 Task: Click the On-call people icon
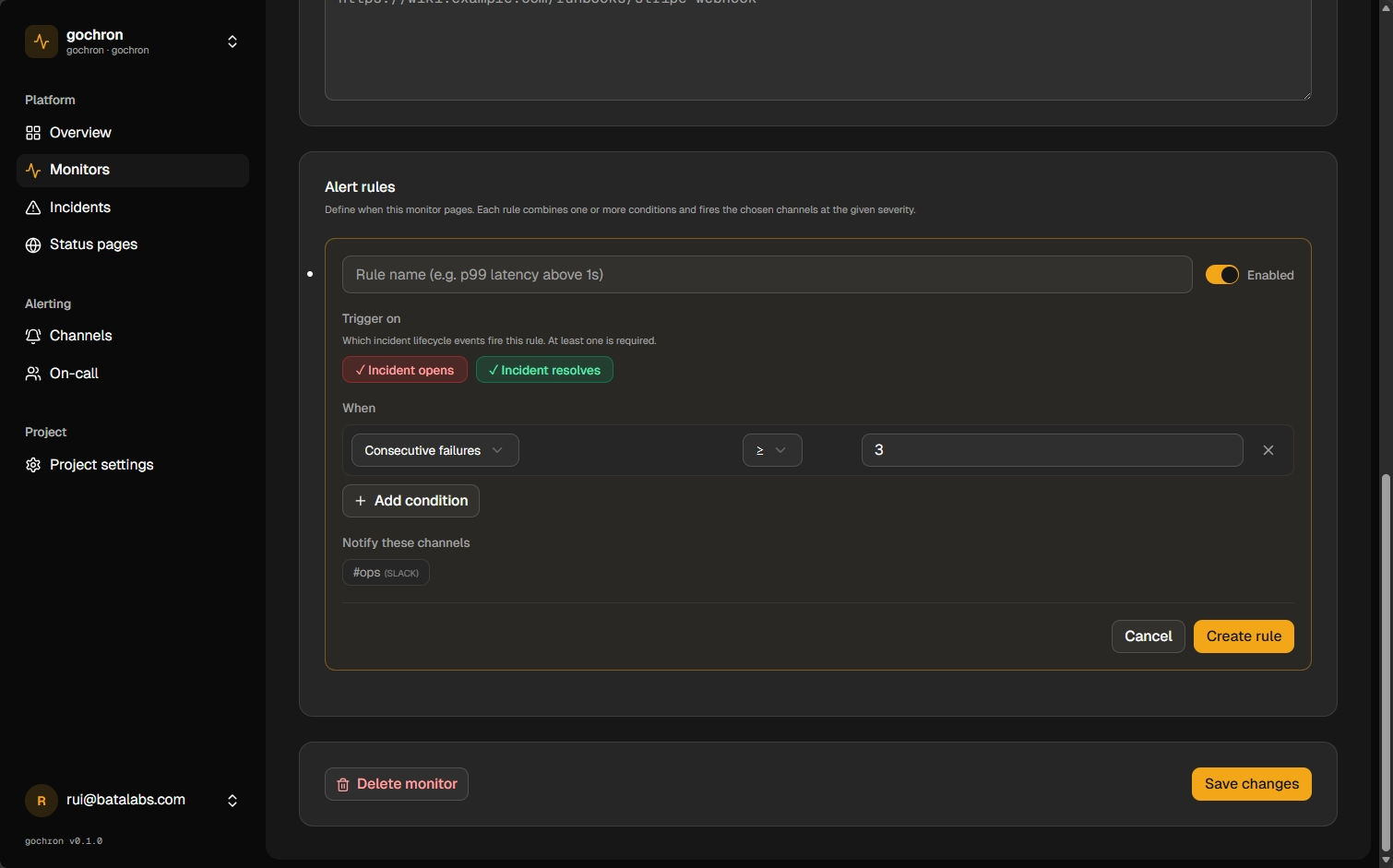tap(33, 374)
